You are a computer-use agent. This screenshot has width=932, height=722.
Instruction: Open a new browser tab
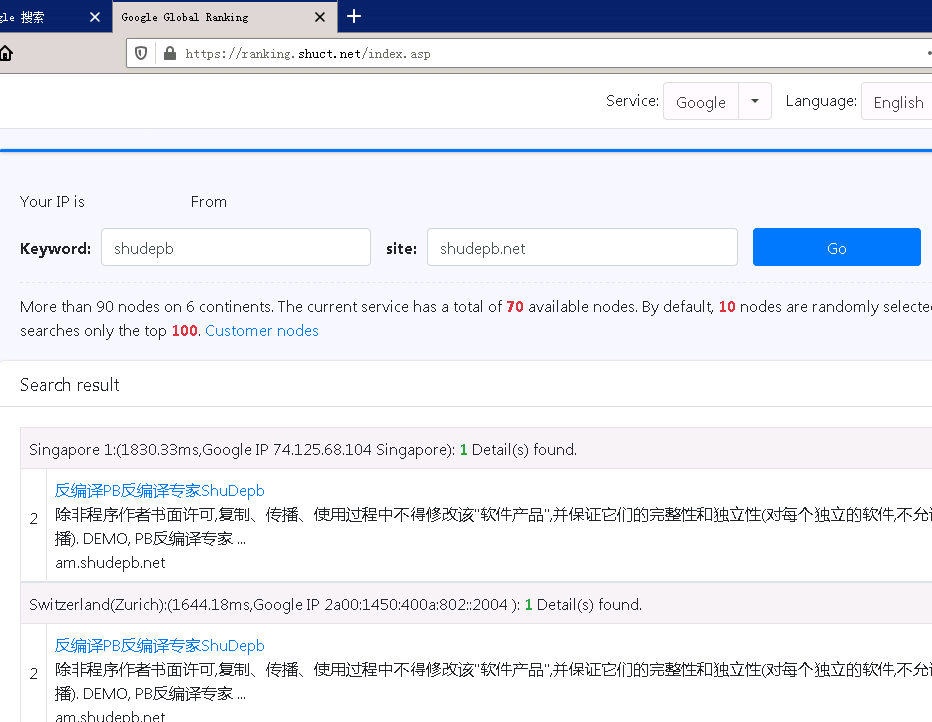(354, 16)
